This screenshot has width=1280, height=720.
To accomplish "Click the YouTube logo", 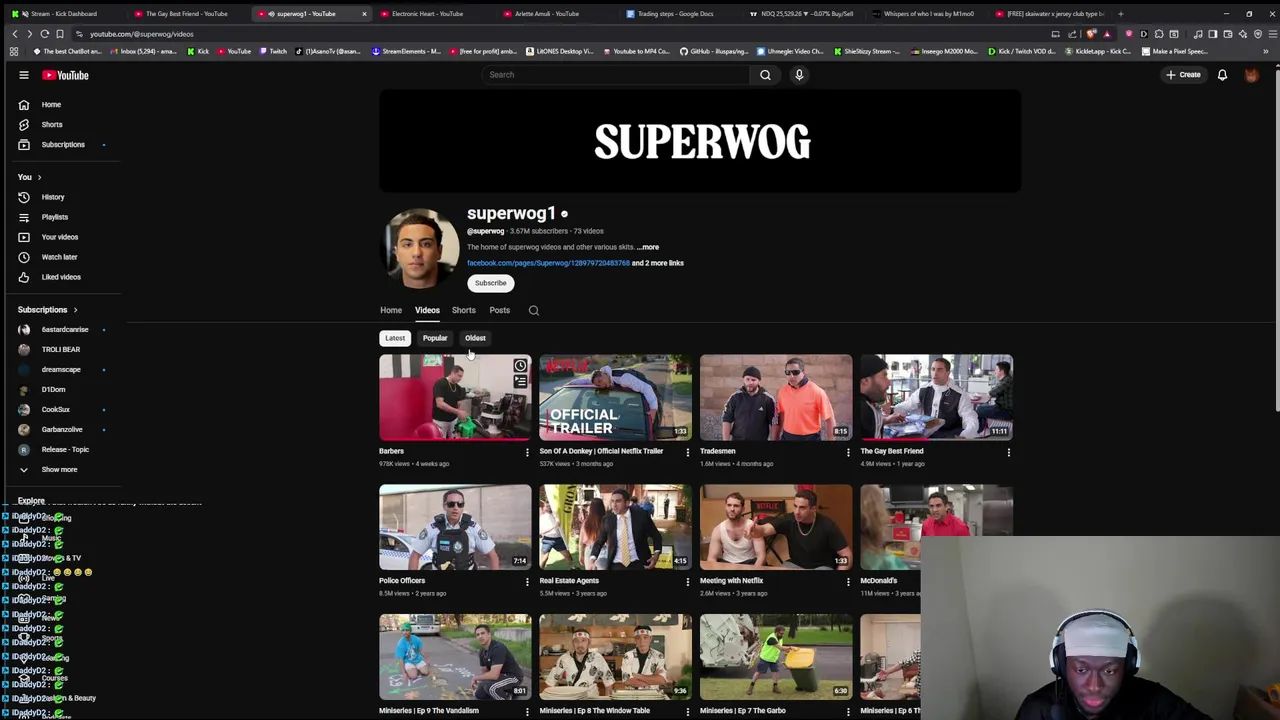I will [x=65, y=75].
